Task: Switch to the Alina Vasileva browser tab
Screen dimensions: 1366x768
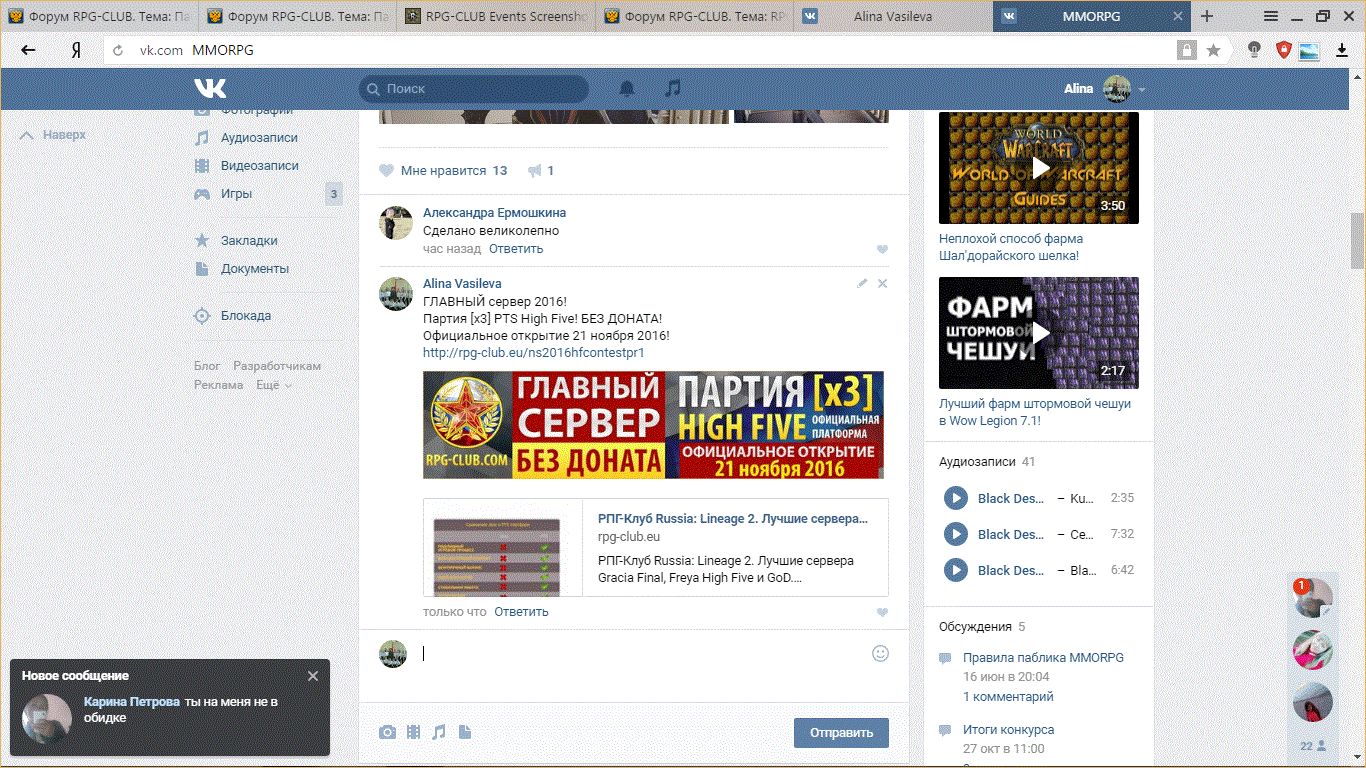Action: 893,16
